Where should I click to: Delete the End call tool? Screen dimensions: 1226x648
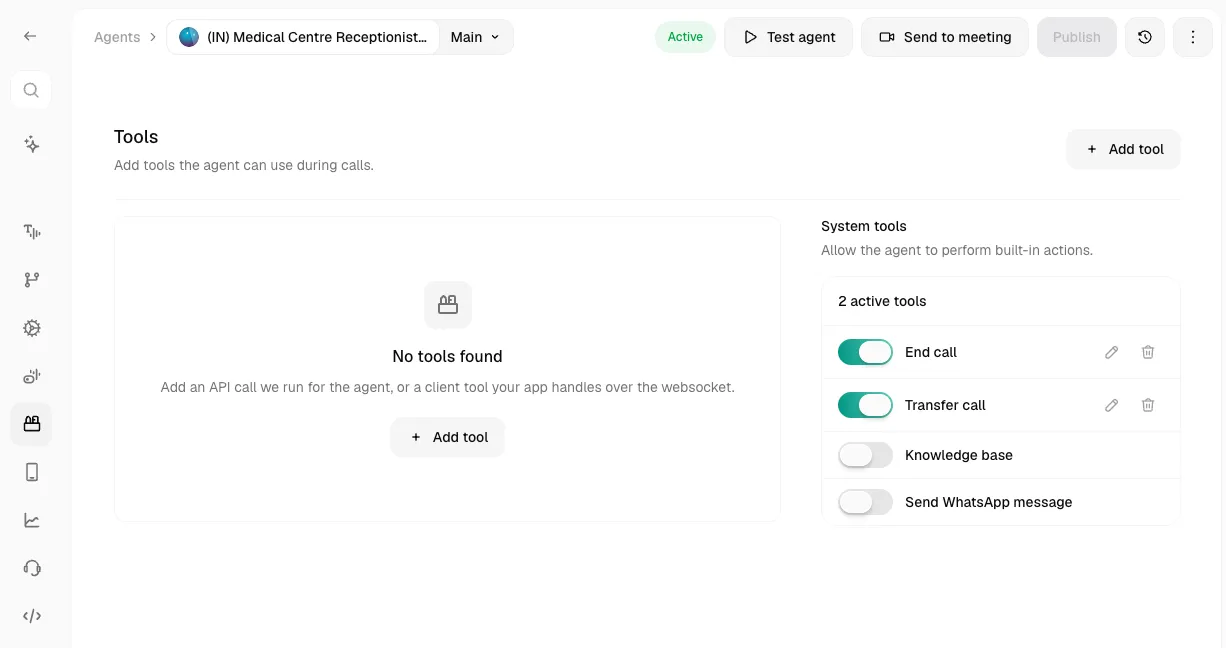1148,352
